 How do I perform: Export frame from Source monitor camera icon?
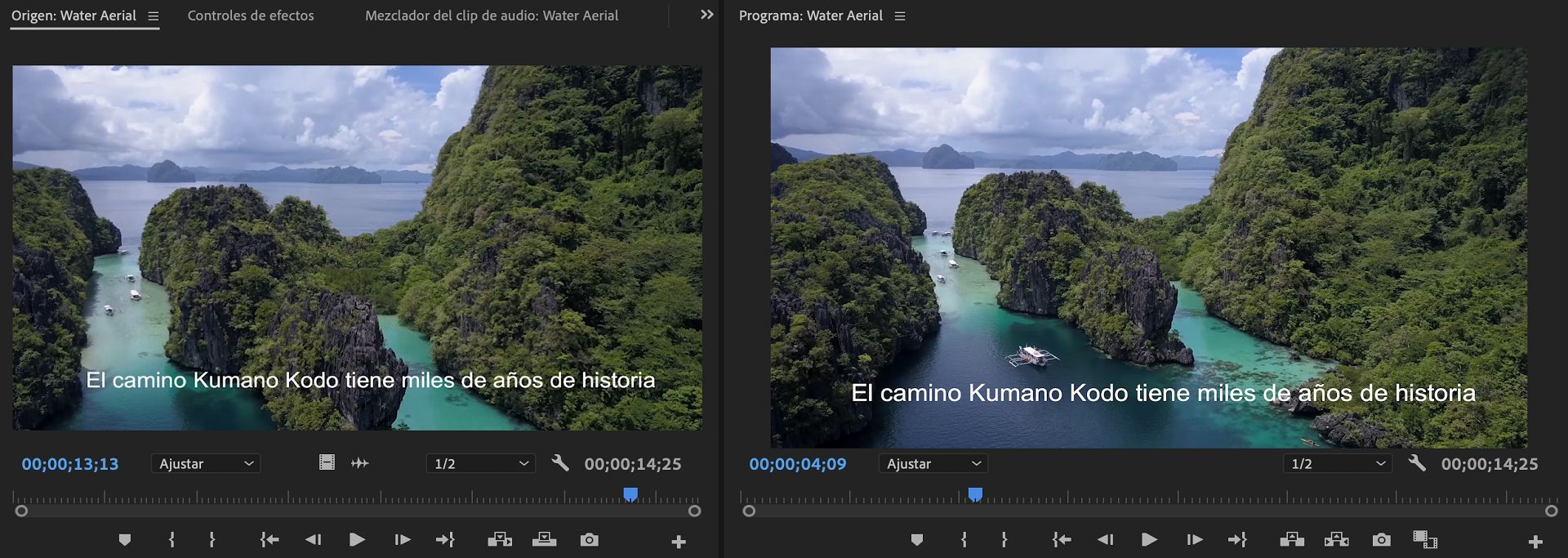pyautogui.click(x=589, y=540)
